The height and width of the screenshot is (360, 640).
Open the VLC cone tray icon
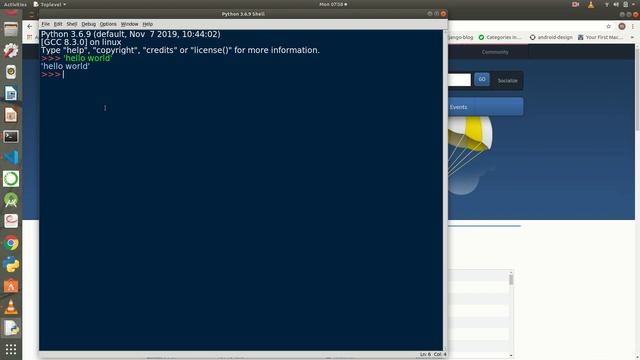591,4
